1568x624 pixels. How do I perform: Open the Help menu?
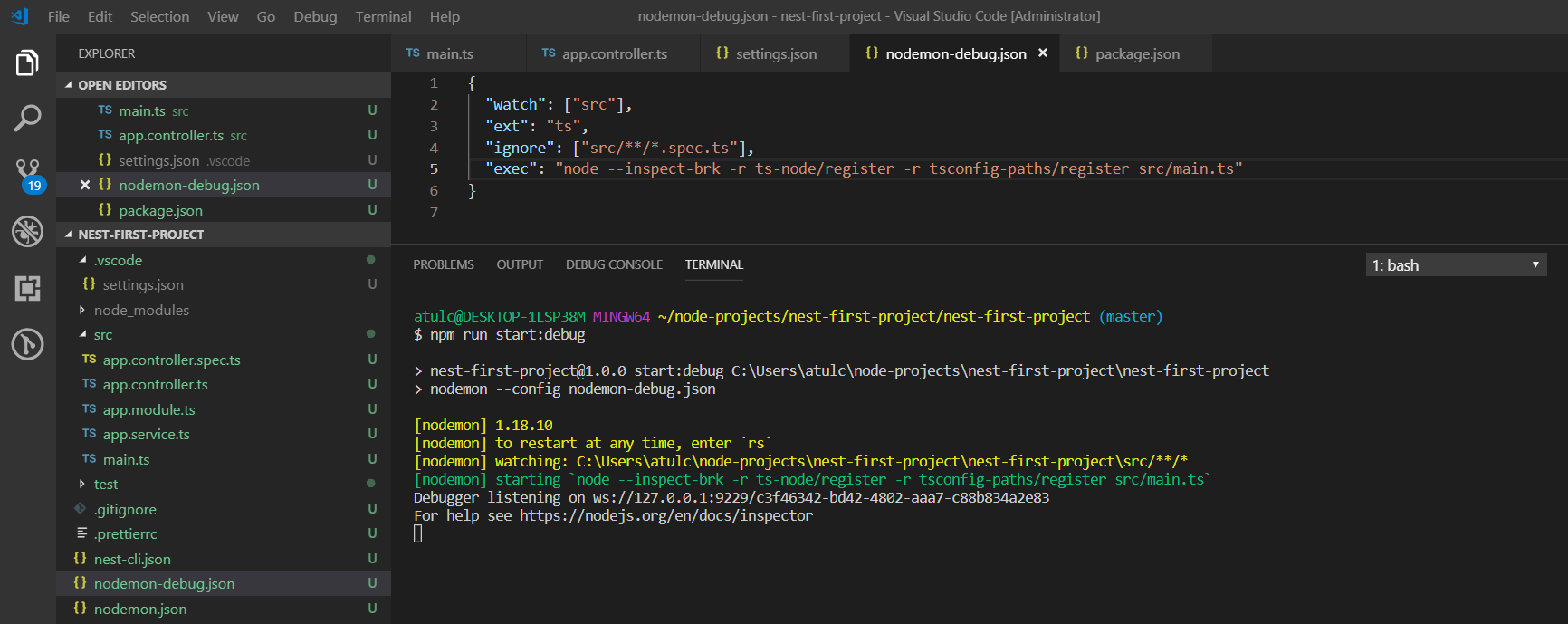(445, 16)
